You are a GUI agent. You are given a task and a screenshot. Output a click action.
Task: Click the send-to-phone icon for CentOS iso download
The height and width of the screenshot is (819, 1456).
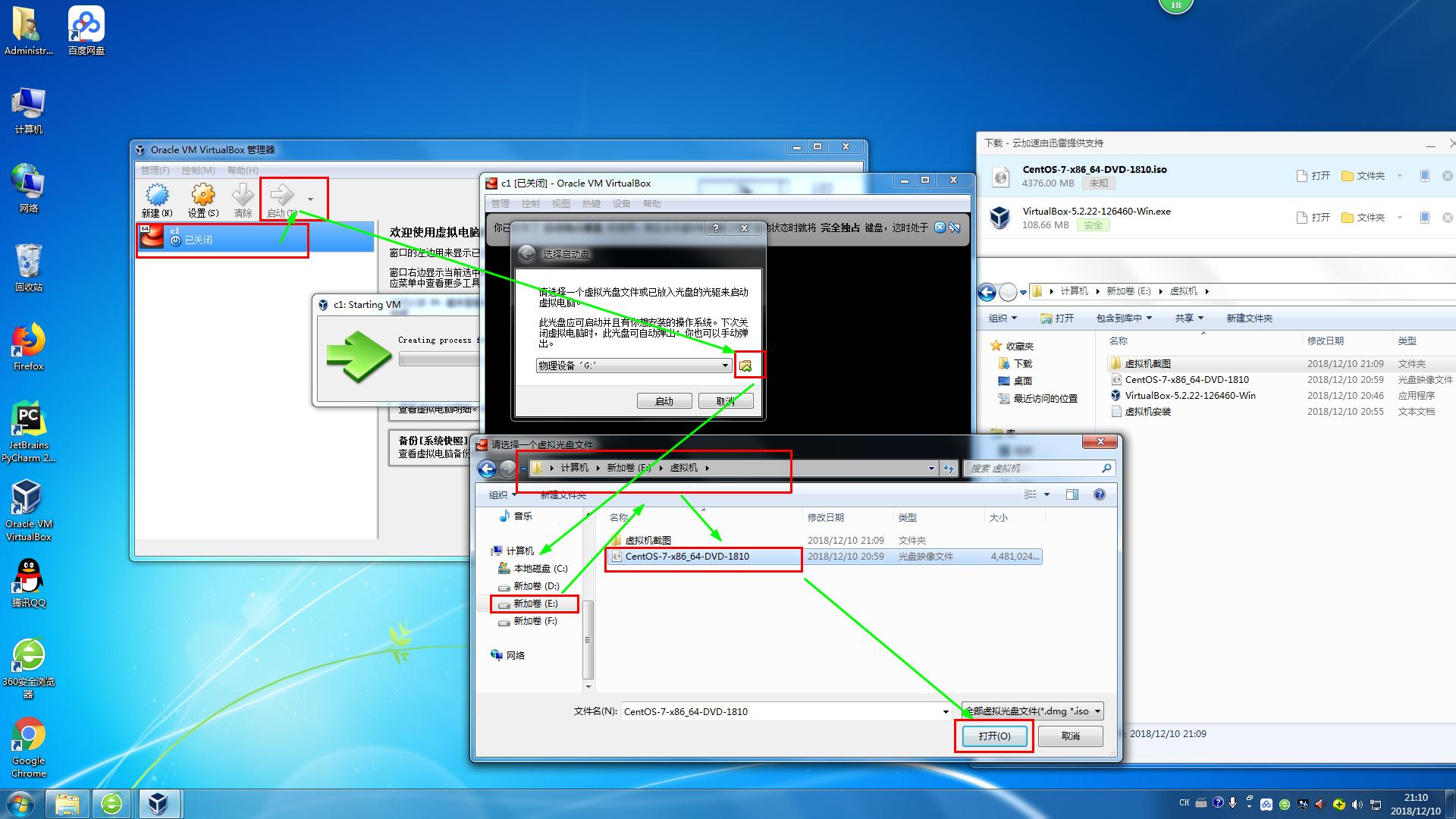point(1424,176)
